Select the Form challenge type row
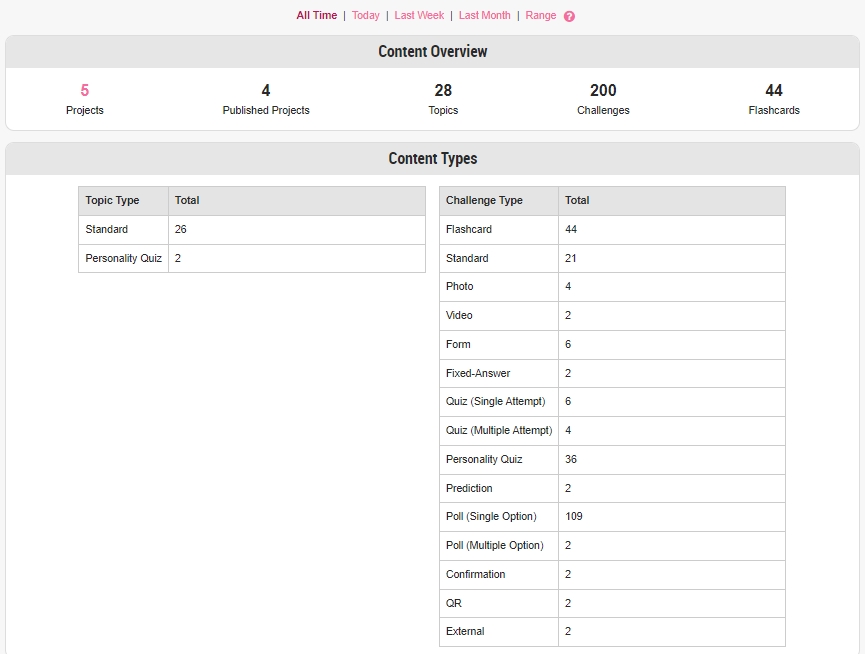This screenshot has width=865, height=654. [612, 345]
